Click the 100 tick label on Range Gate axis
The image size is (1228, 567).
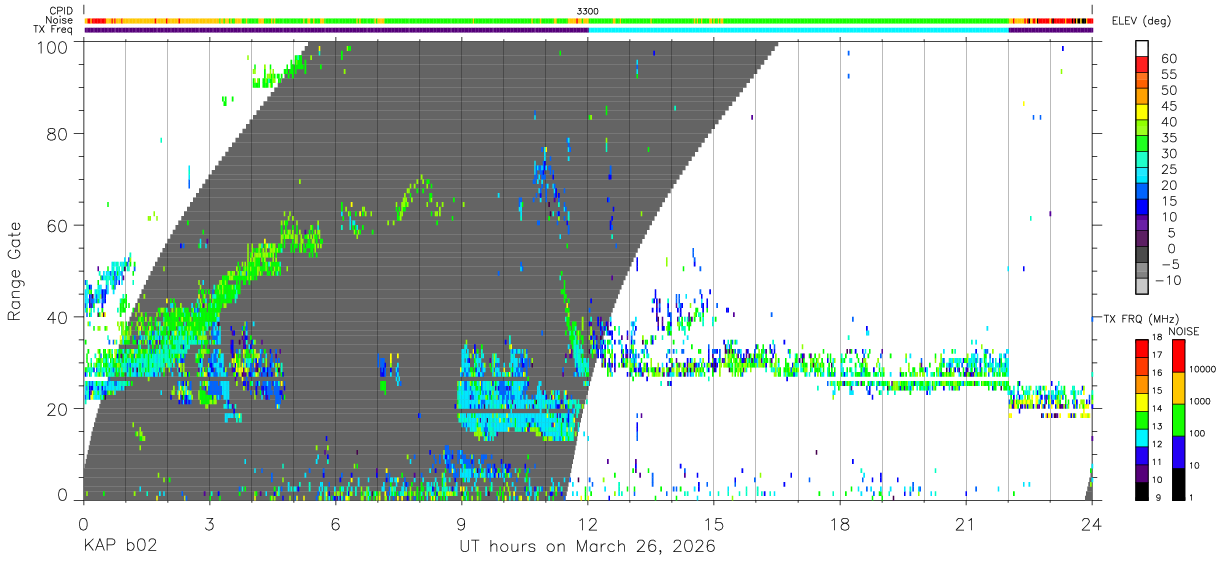click(54, 47)
